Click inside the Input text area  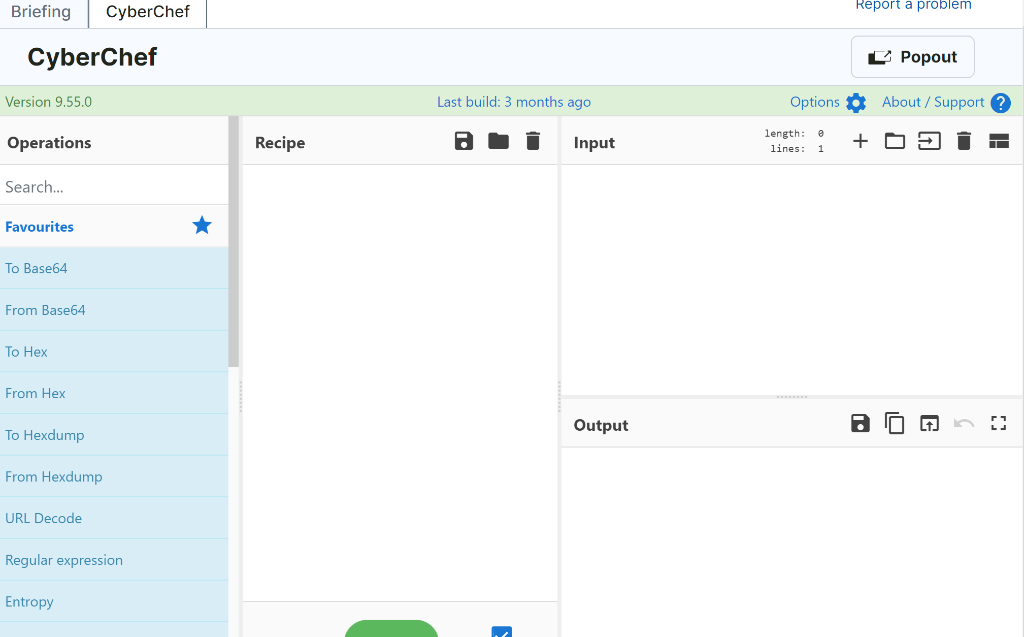tap(792, 280)
